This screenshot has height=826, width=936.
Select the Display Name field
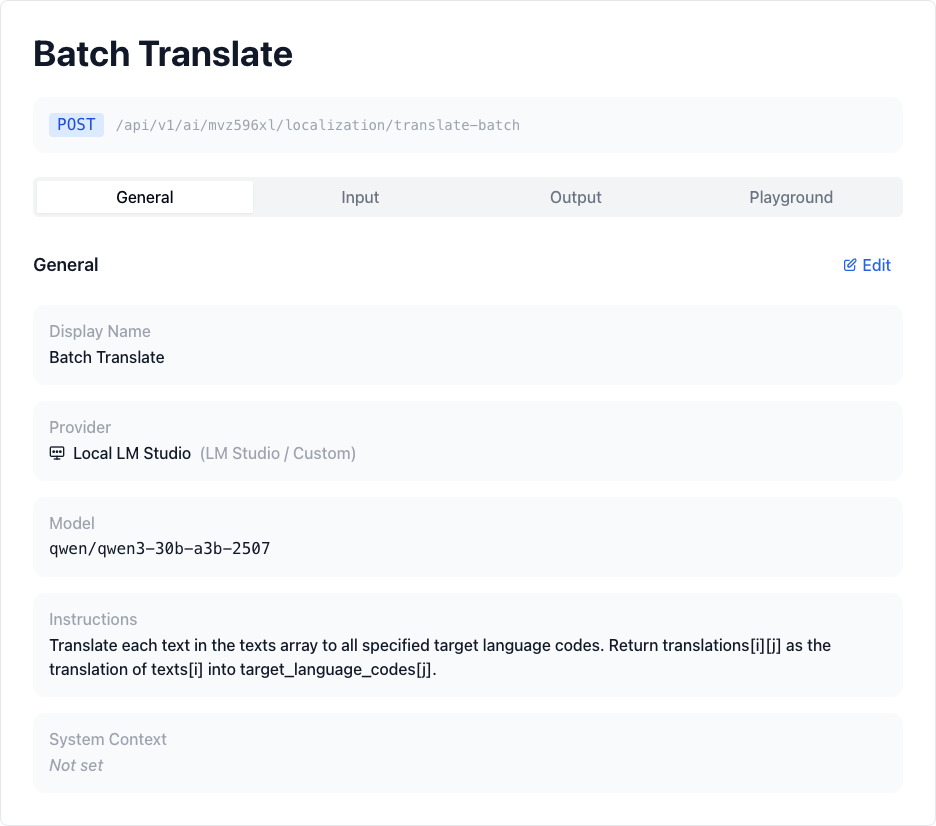point(468,345)
